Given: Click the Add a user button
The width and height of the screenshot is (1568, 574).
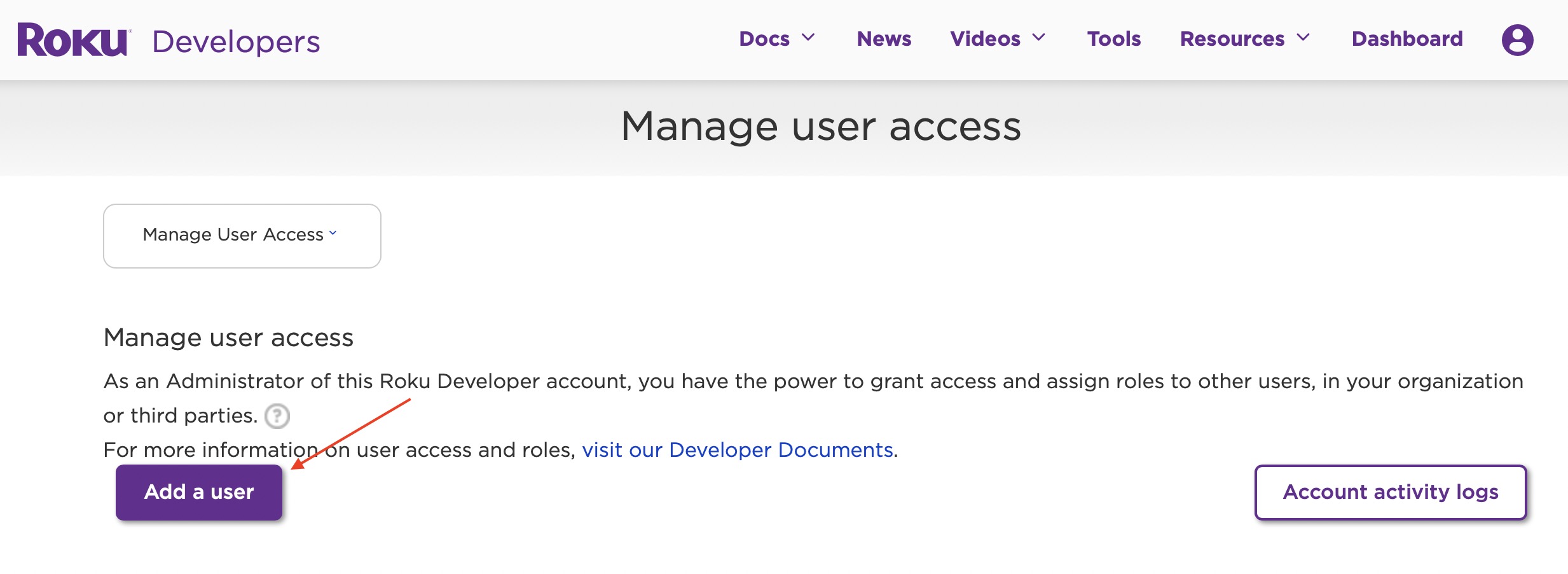Looking at the screenshot, I should (199, 492).
